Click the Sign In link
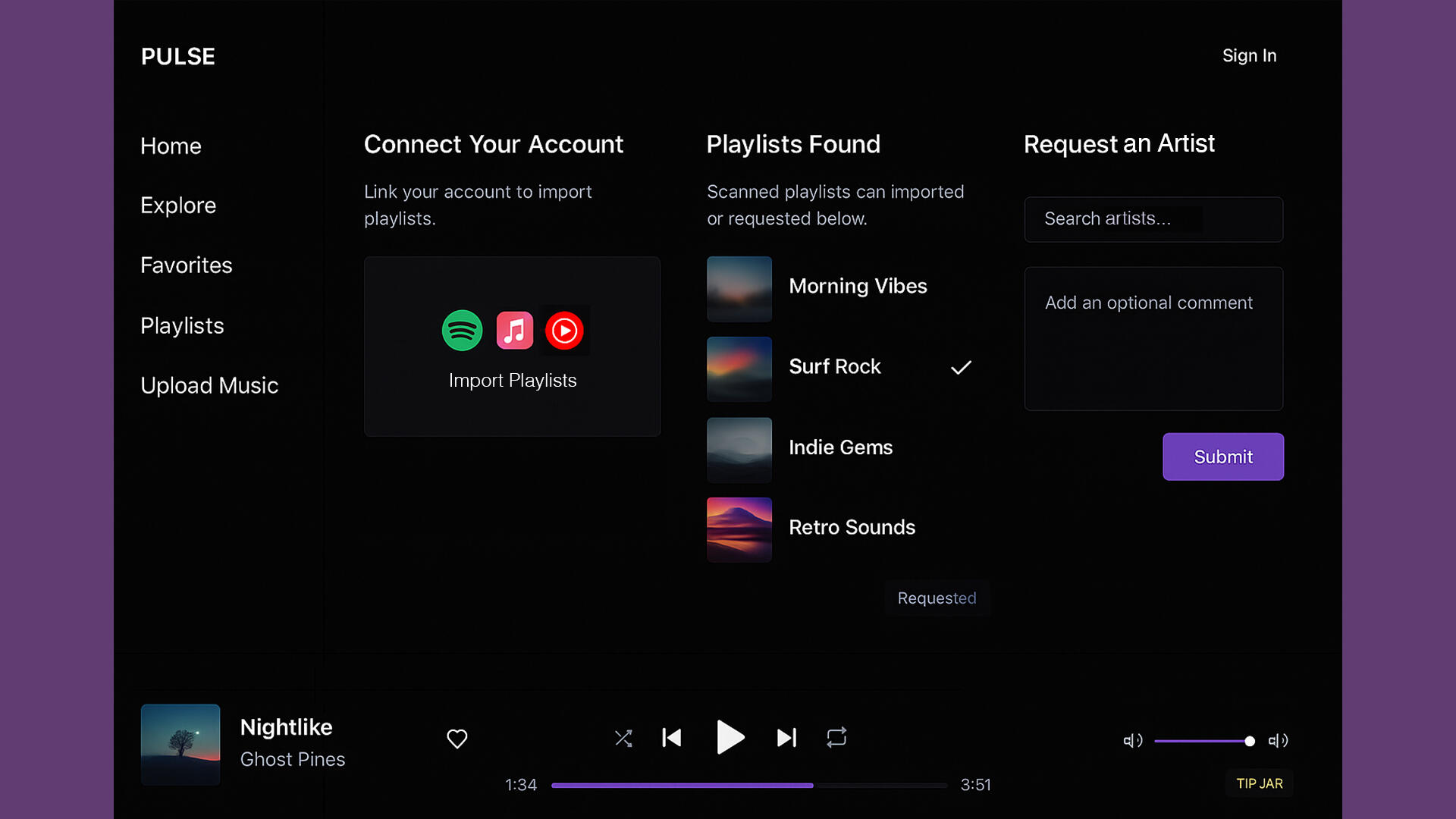 click(x=1249, y=56)
